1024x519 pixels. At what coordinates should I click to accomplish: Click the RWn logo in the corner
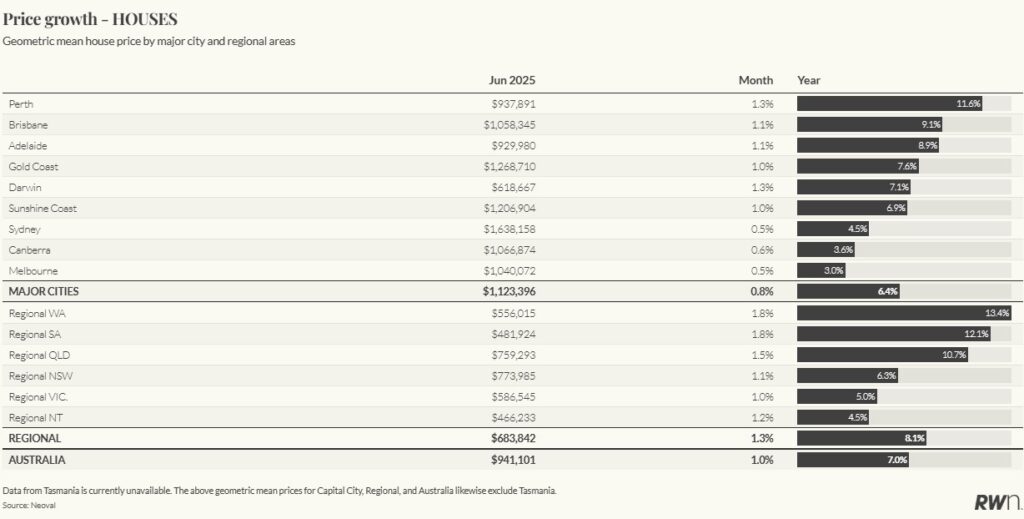(996, 502)
